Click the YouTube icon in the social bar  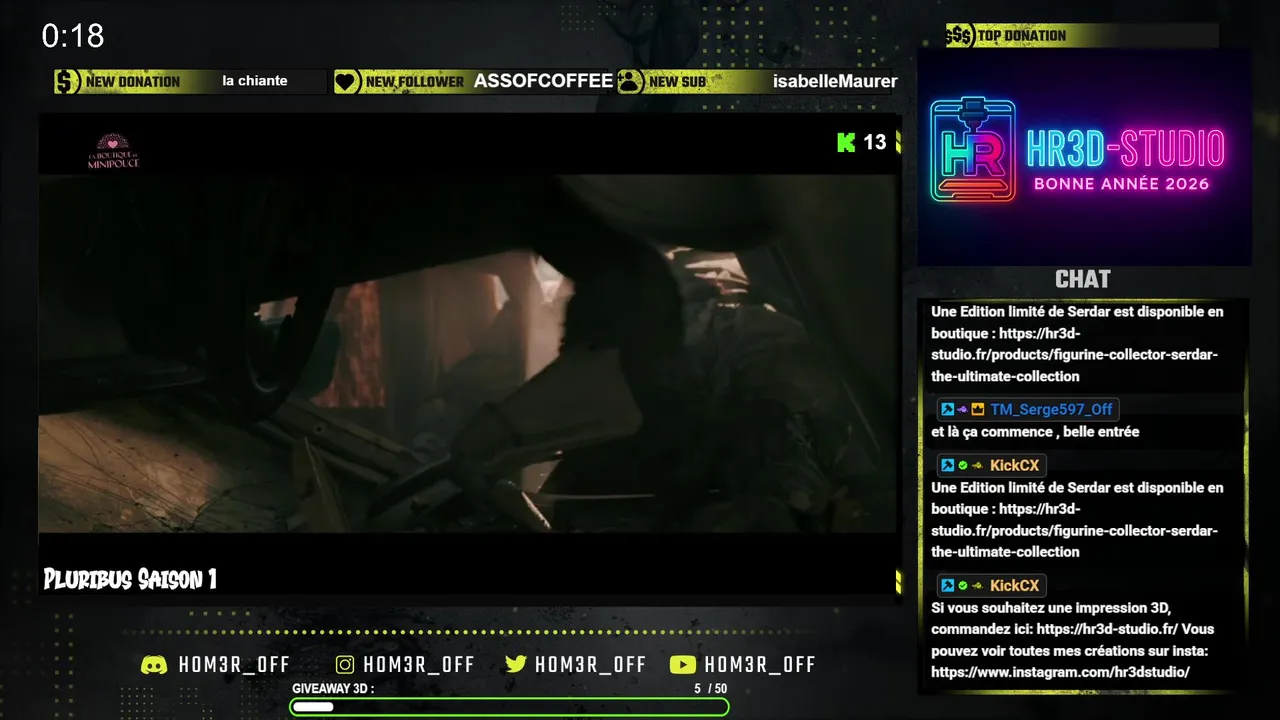pos(683,665)
